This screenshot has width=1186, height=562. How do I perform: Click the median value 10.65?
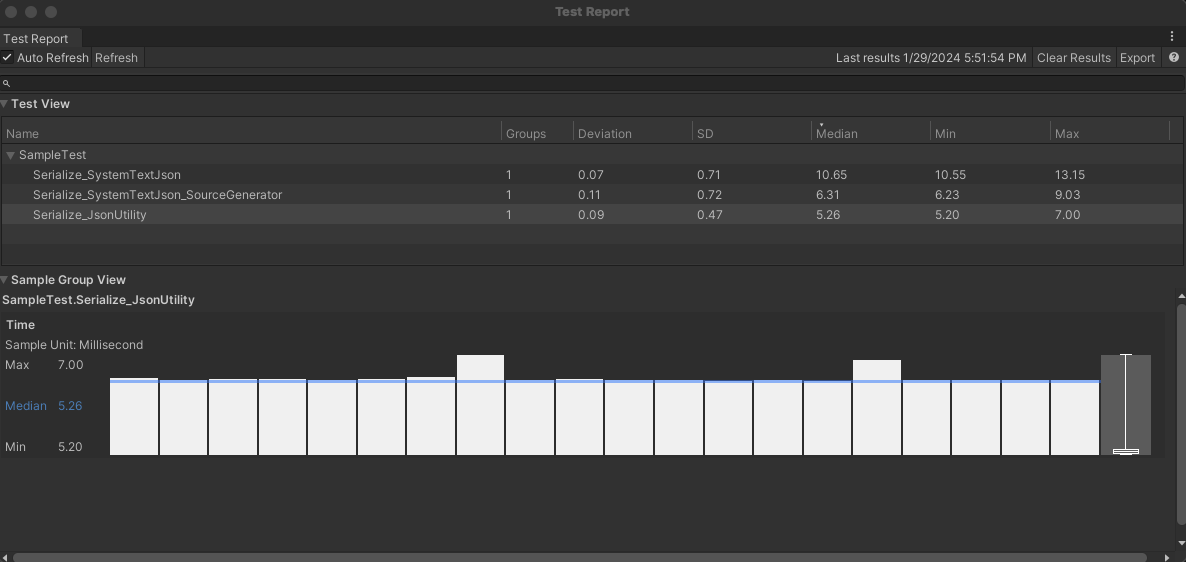click(x=831, y=175)
